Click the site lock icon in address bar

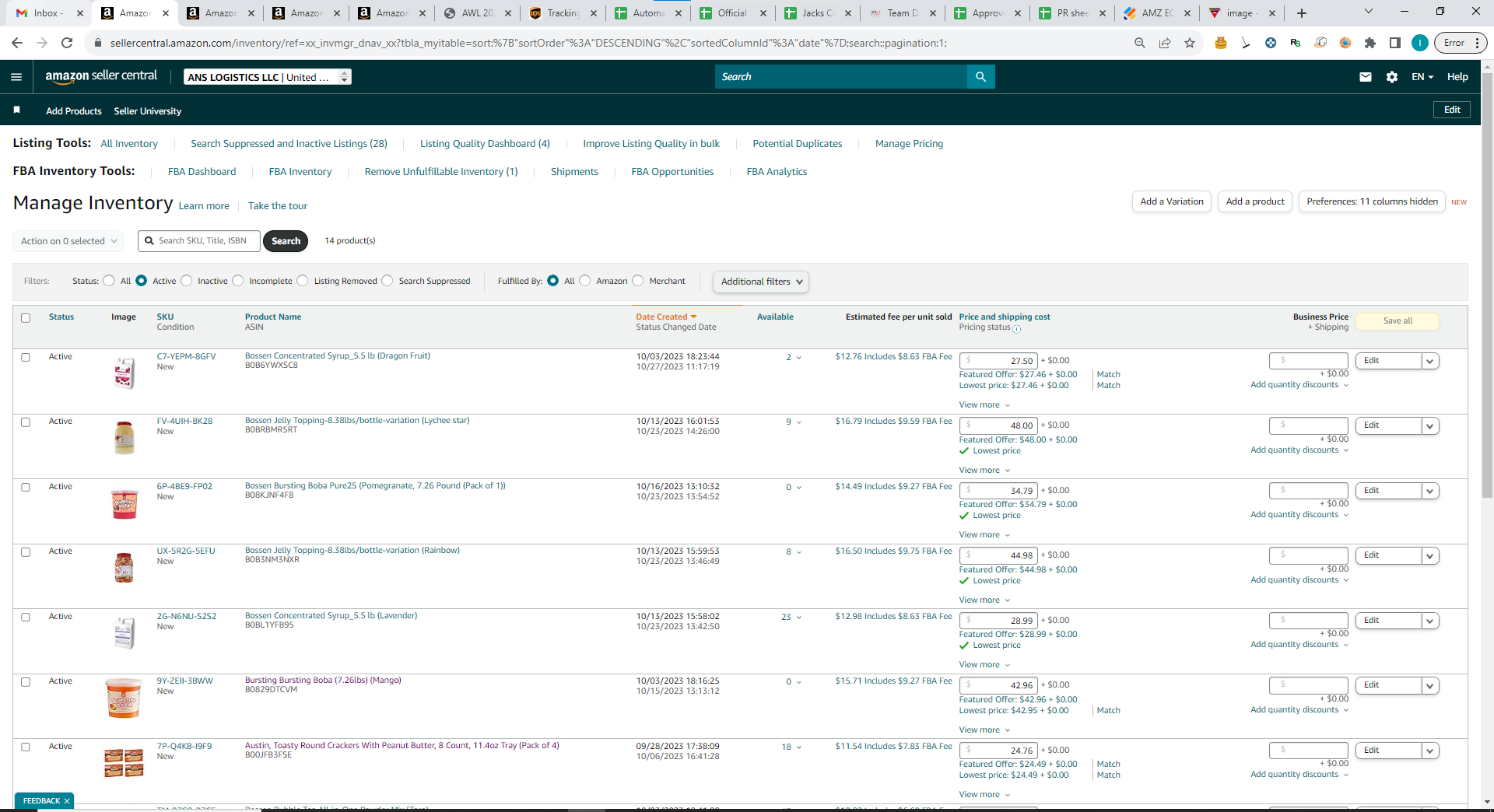tap(98, 43)
